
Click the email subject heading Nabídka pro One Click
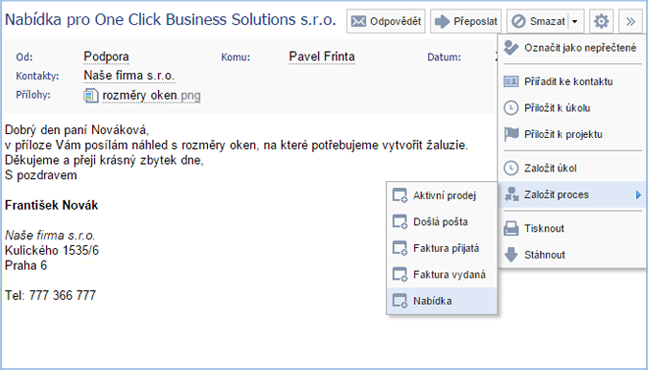(x=170, y=20)
